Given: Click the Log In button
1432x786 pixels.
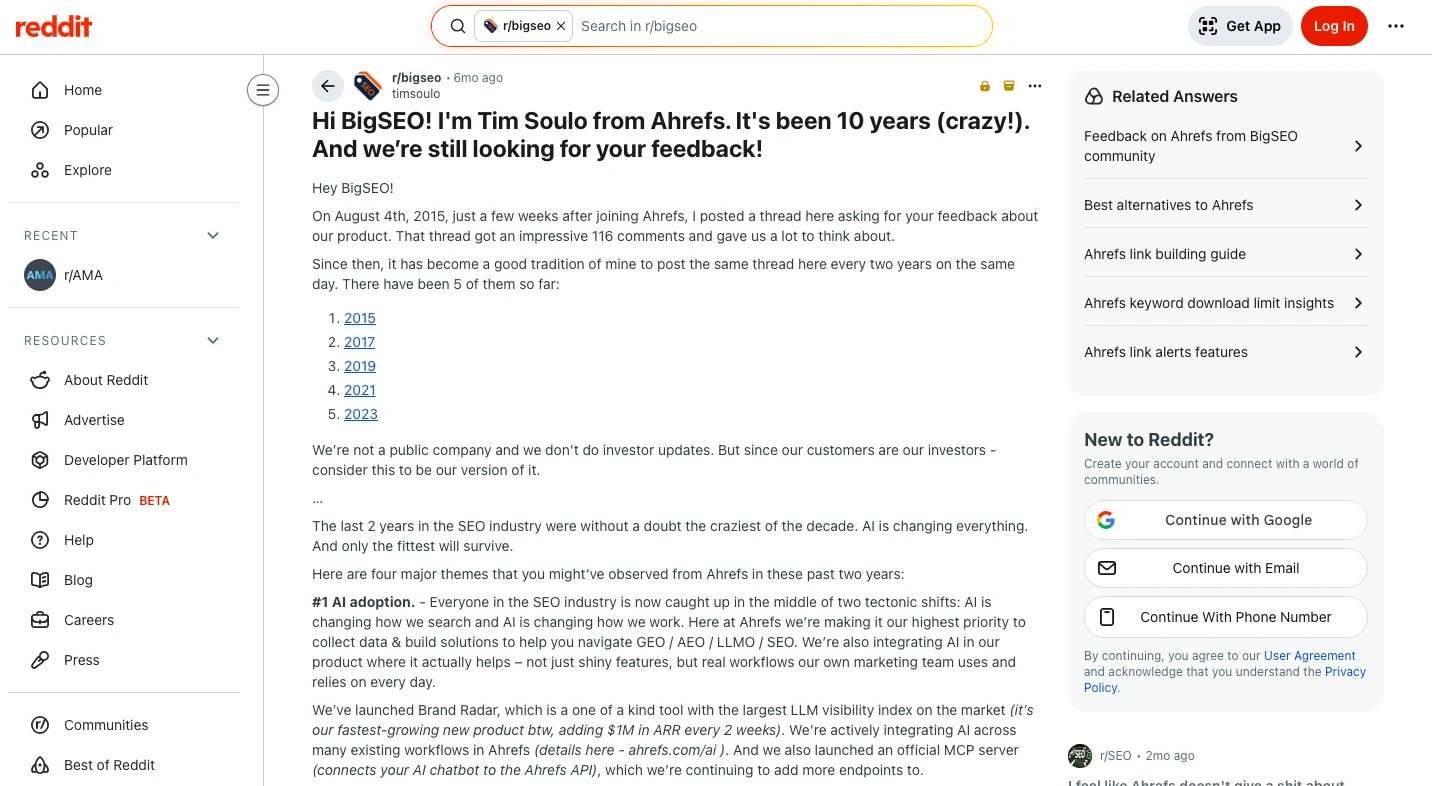Looking at the screenshot, I should pos(1334,26).
